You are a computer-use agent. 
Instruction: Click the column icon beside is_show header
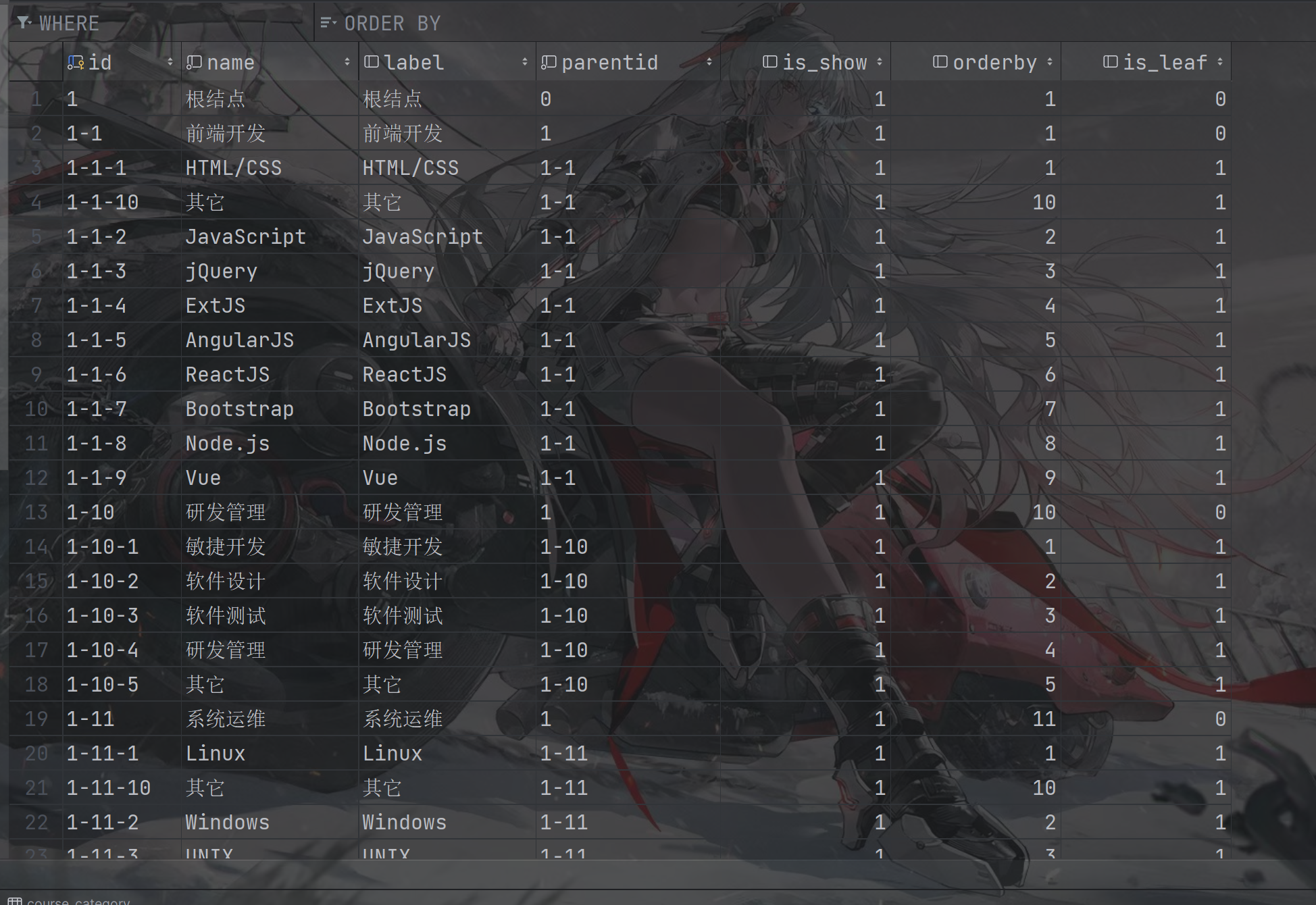tap(769, 61)
